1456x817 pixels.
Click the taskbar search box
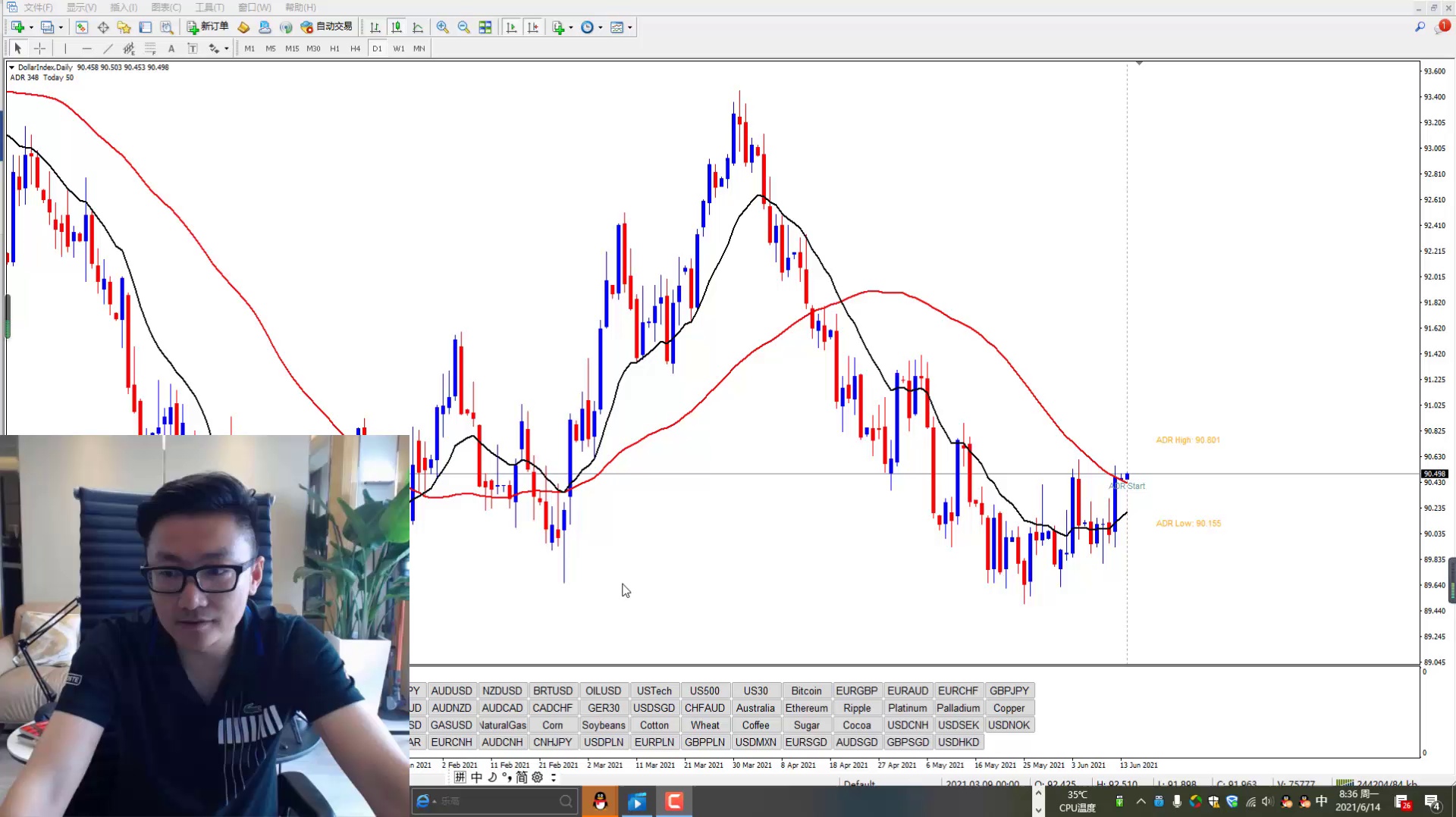point(494,801)
